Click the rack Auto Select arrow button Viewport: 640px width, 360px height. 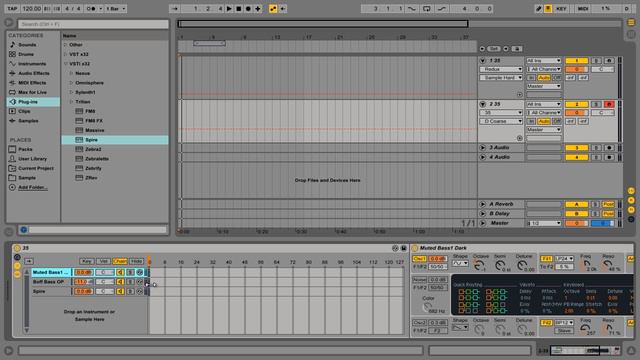pyautogui.click(x=29, y=261)
